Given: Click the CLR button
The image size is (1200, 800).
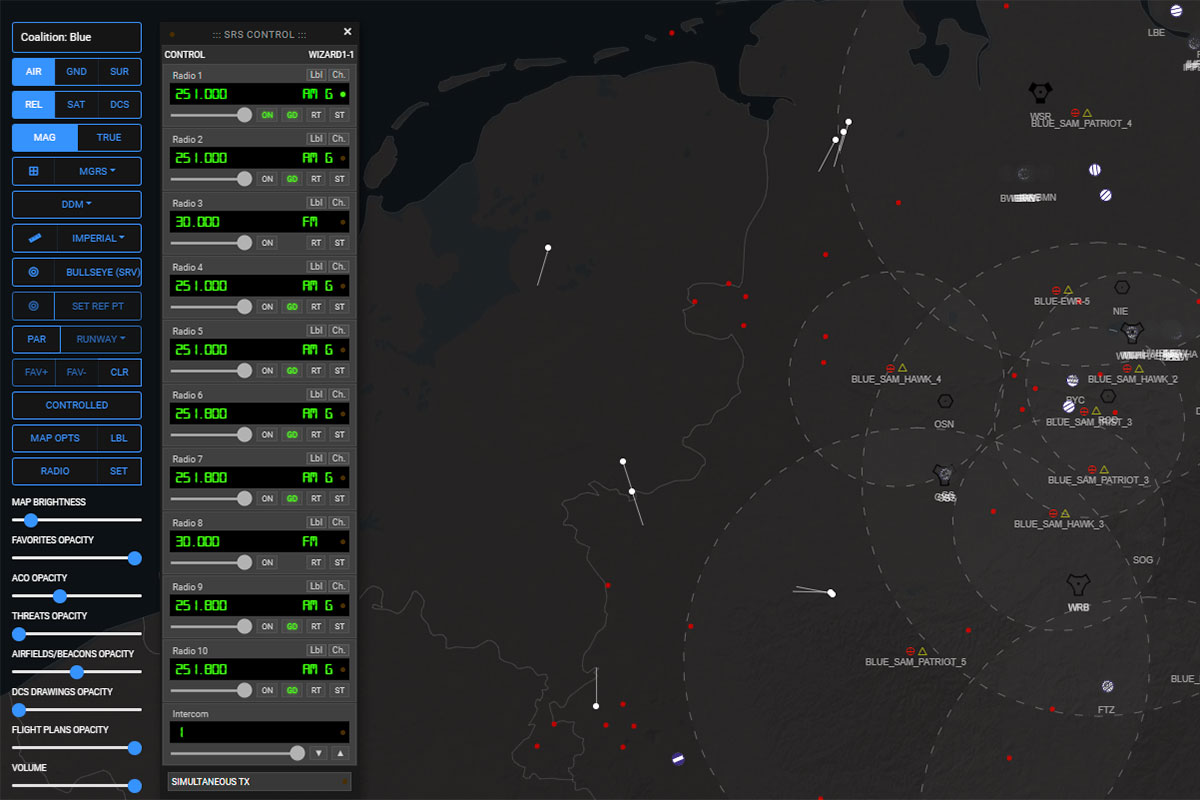Looking at the screenshot, I should [x=120, y=372].
